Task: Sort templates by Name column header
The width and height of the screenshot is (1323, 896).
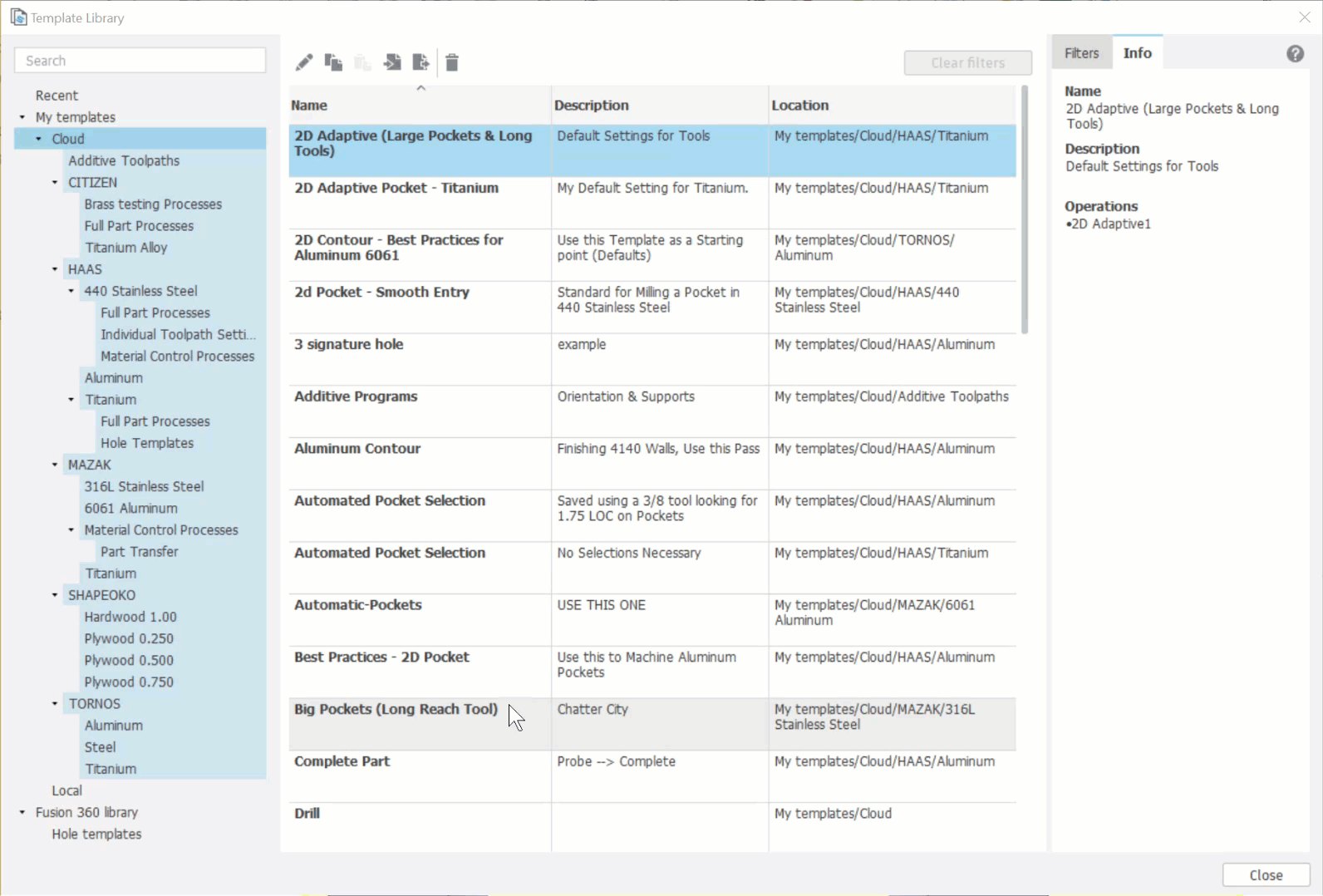Action: [x=420, y=106]
